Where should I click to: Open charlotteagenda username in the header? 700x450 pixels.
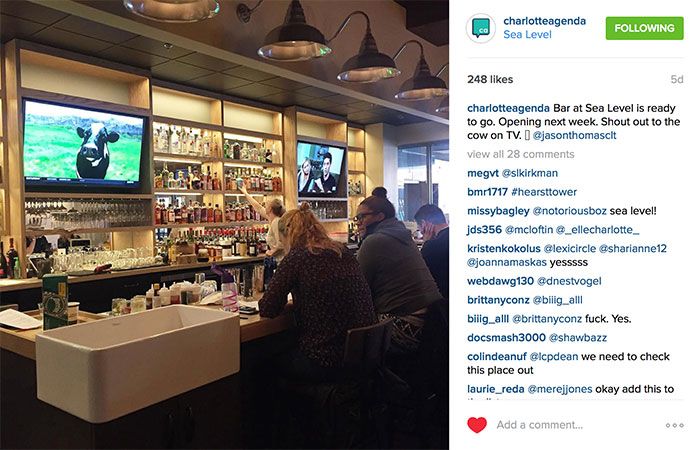544,21
